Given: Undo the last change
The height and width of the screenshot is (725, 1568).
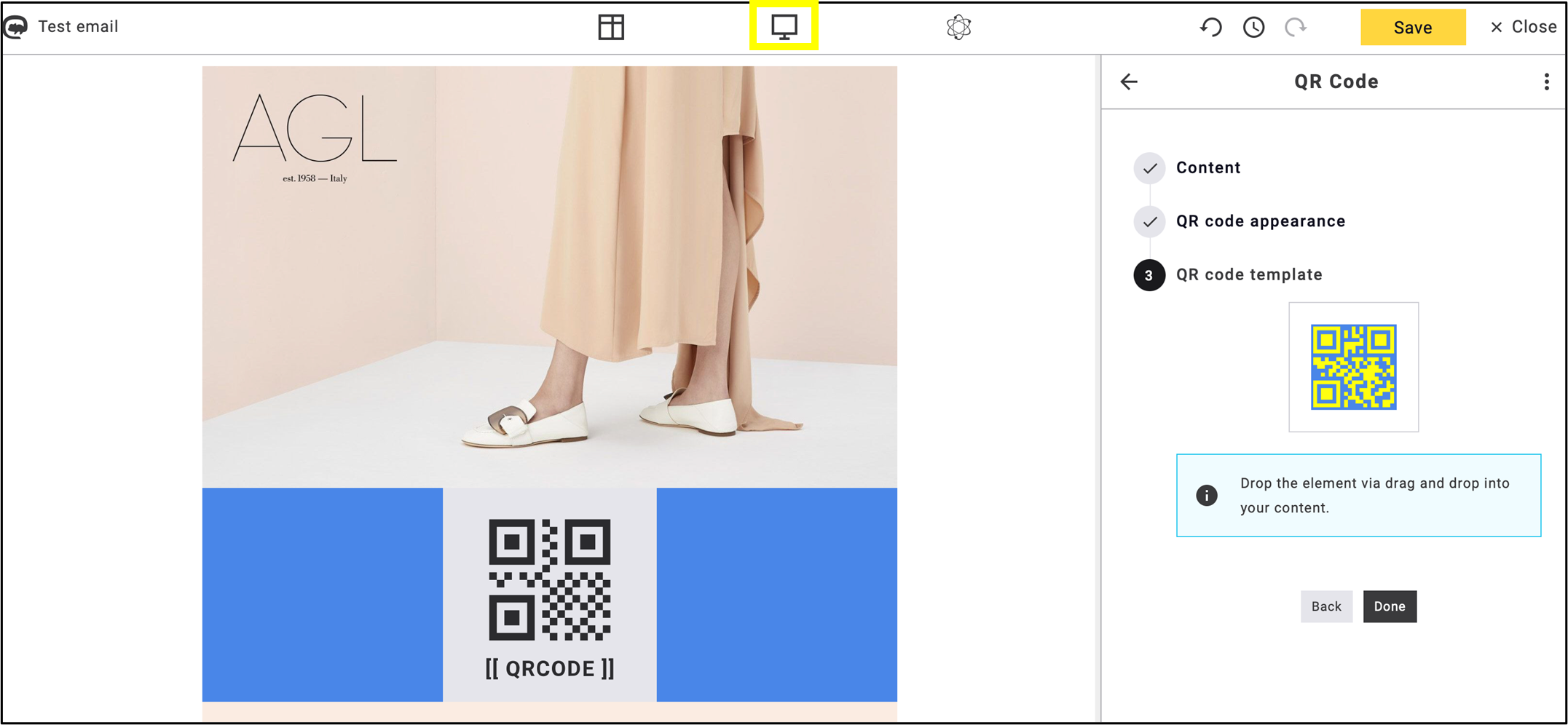Looking at the screenshot, I should pyautogui.click(x=1210, y=27).
